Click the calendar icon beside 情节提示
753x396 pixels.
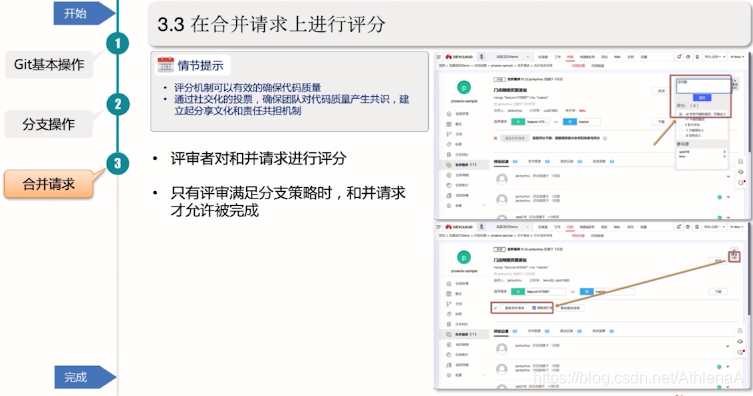click(x=166, y=65)
